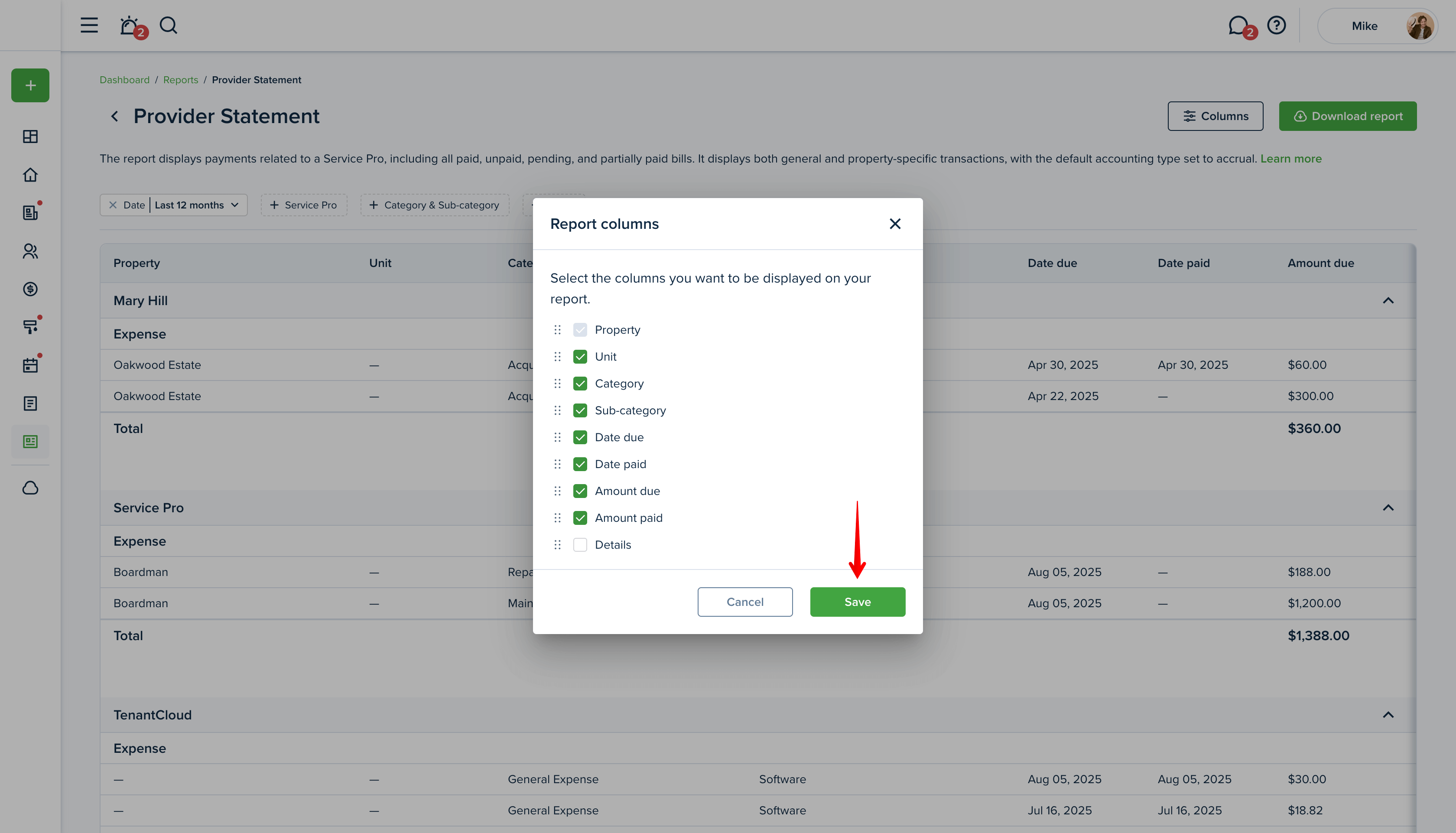Collapse the Service Pro group

1388,508
